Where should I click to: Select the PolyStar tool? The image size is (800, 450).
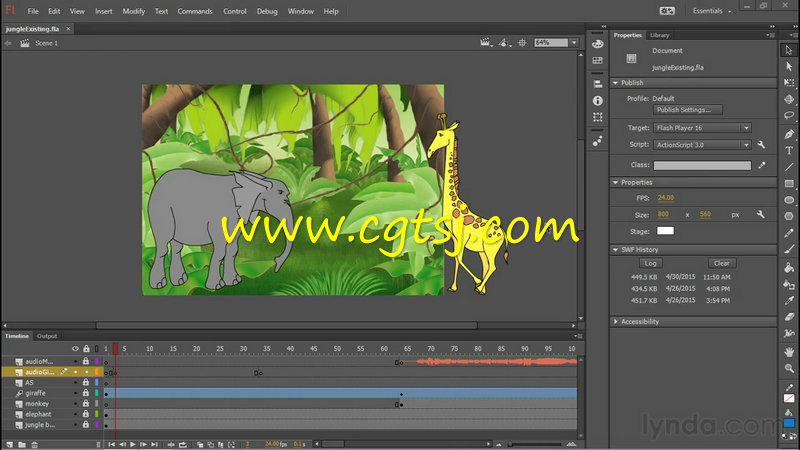pos(789,216)
